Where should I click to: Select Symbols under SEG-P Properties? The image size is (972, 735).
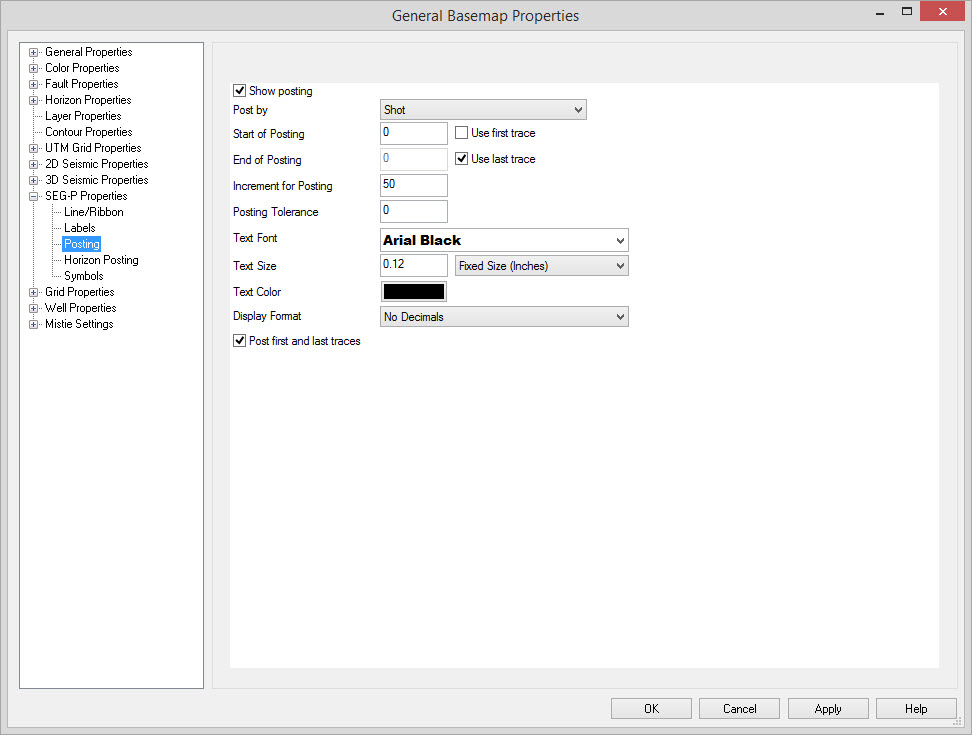(x=84, y=276)
